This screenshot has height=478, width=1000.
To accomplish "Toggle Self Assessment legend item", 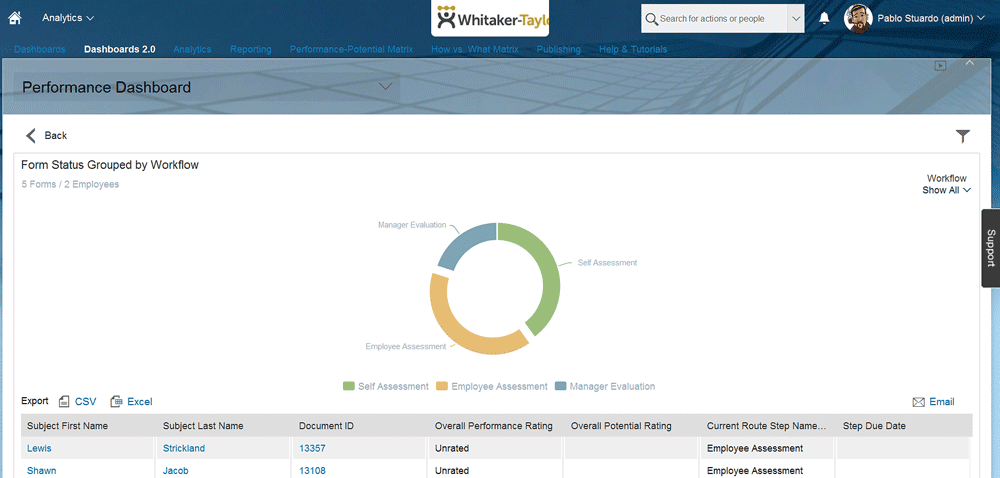I will point(386,386).
